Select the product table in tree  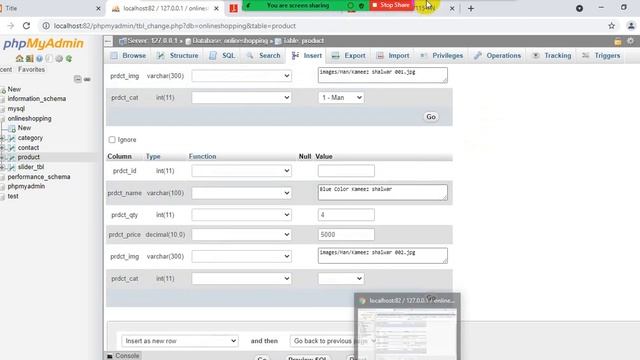[29, 157]
